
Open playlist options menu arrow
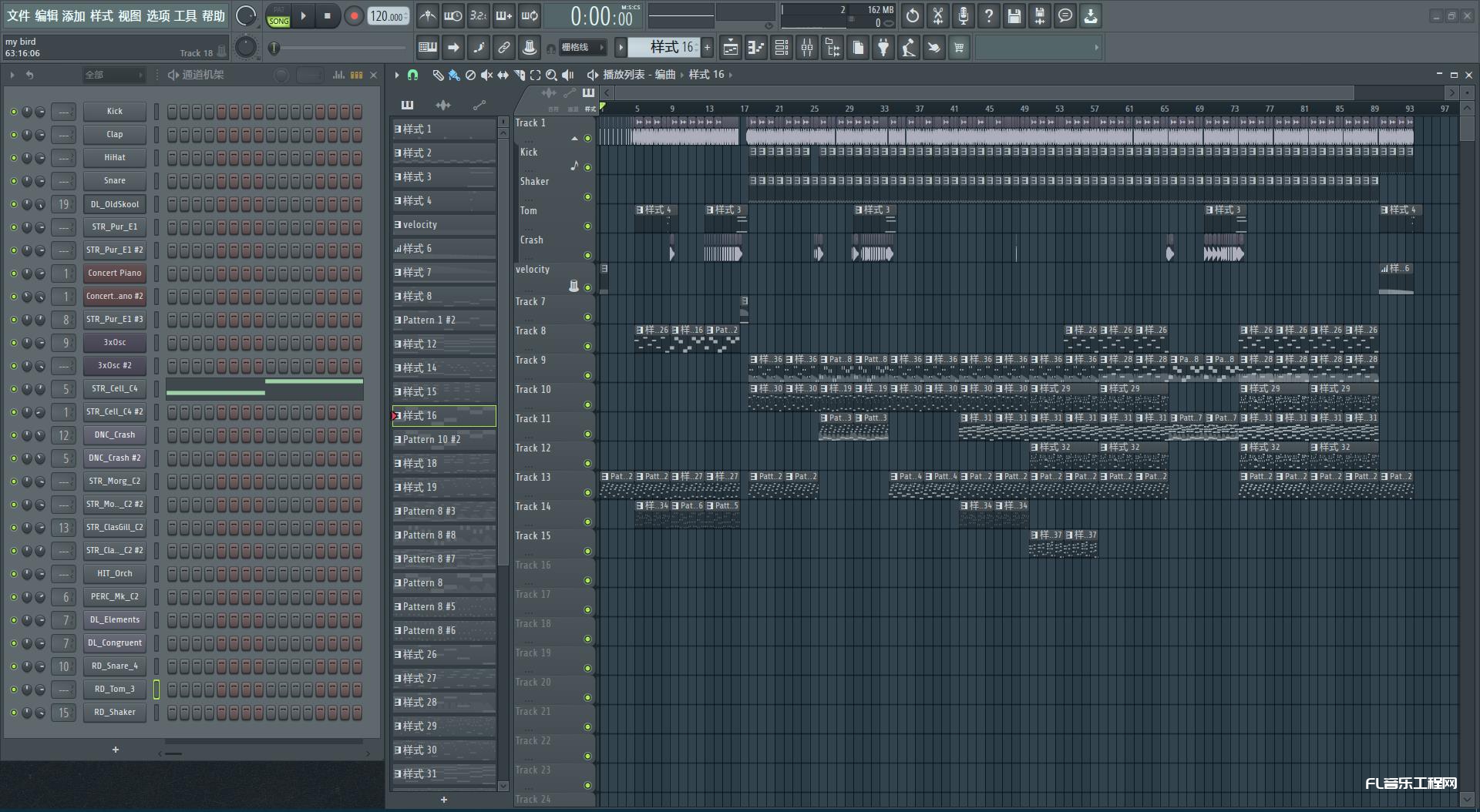[x=397, y=75]
